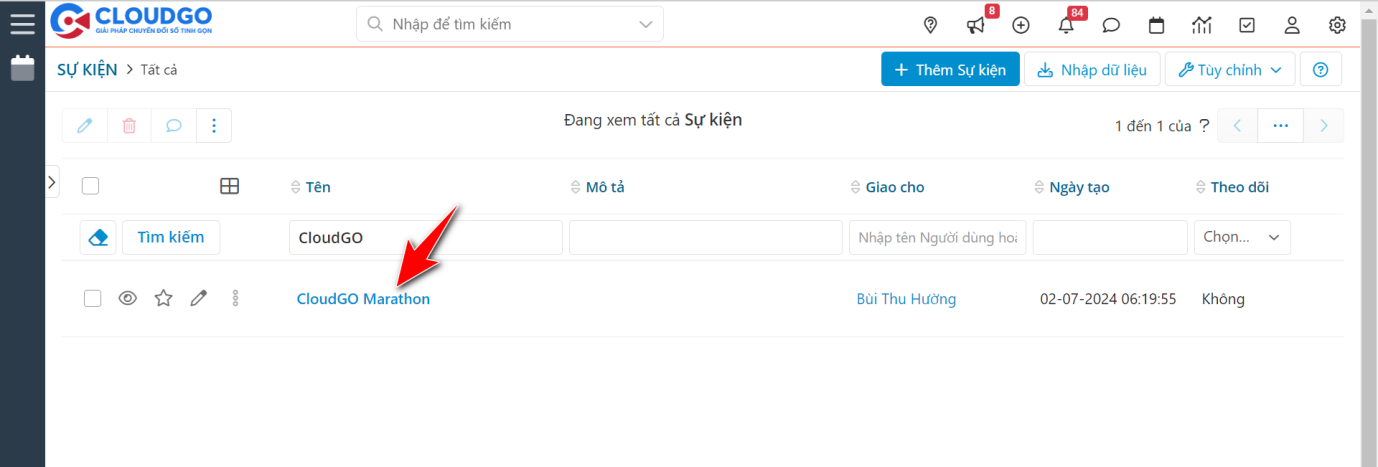
Task: Preview CloudGO Marathon with eye icon
Action: [x=127, y=298]
